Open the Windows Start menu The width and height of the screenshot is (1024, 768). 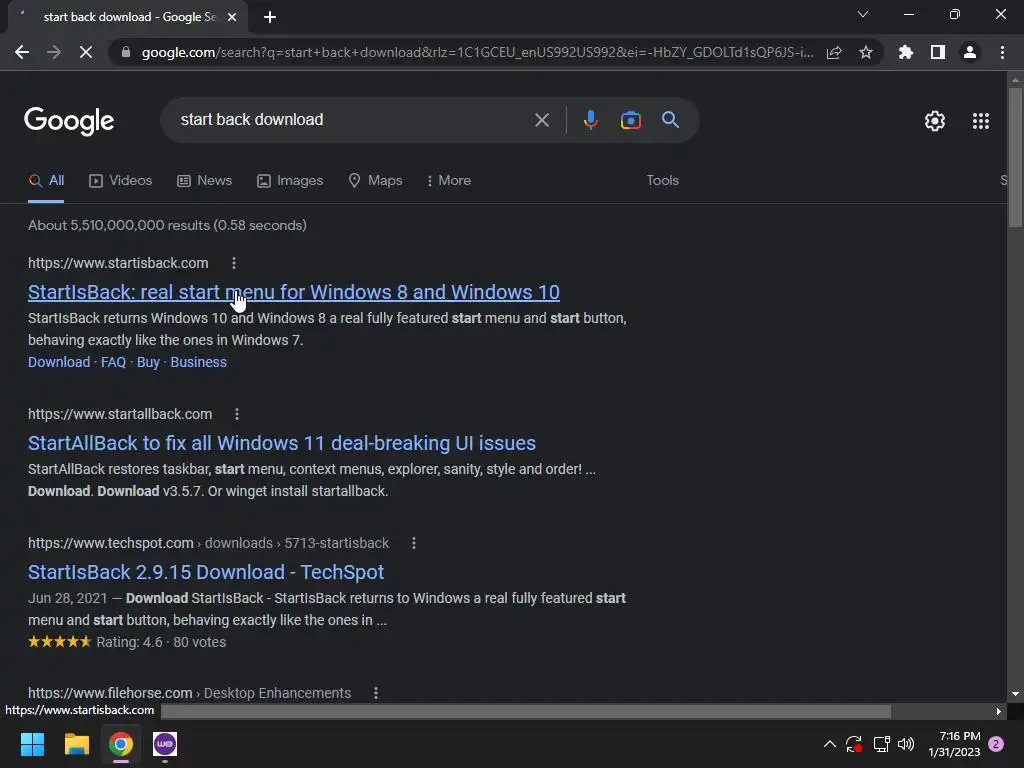click(x=32, y=744)
